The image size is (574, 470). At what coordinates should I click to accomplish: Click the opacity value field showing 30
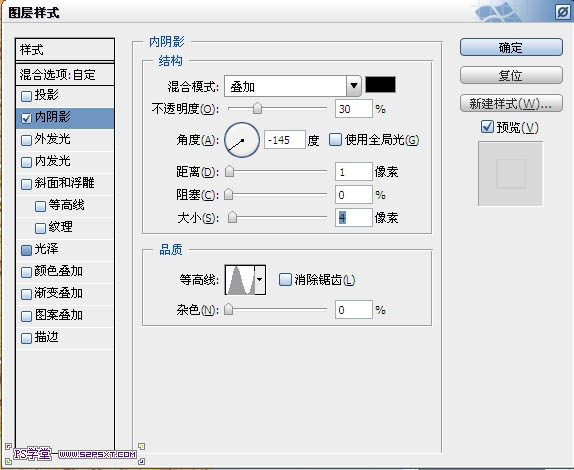(x=354, y=109)
